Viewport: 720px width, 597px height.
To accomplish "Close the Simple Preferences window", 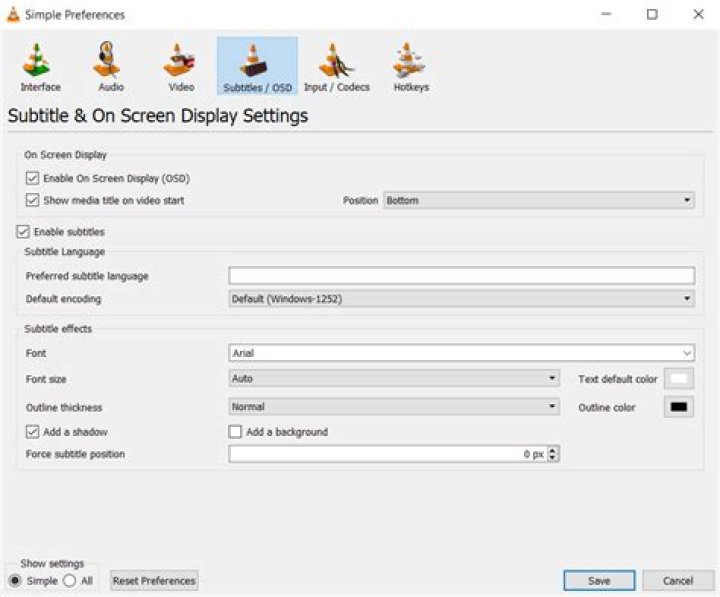I will point(698,14).
